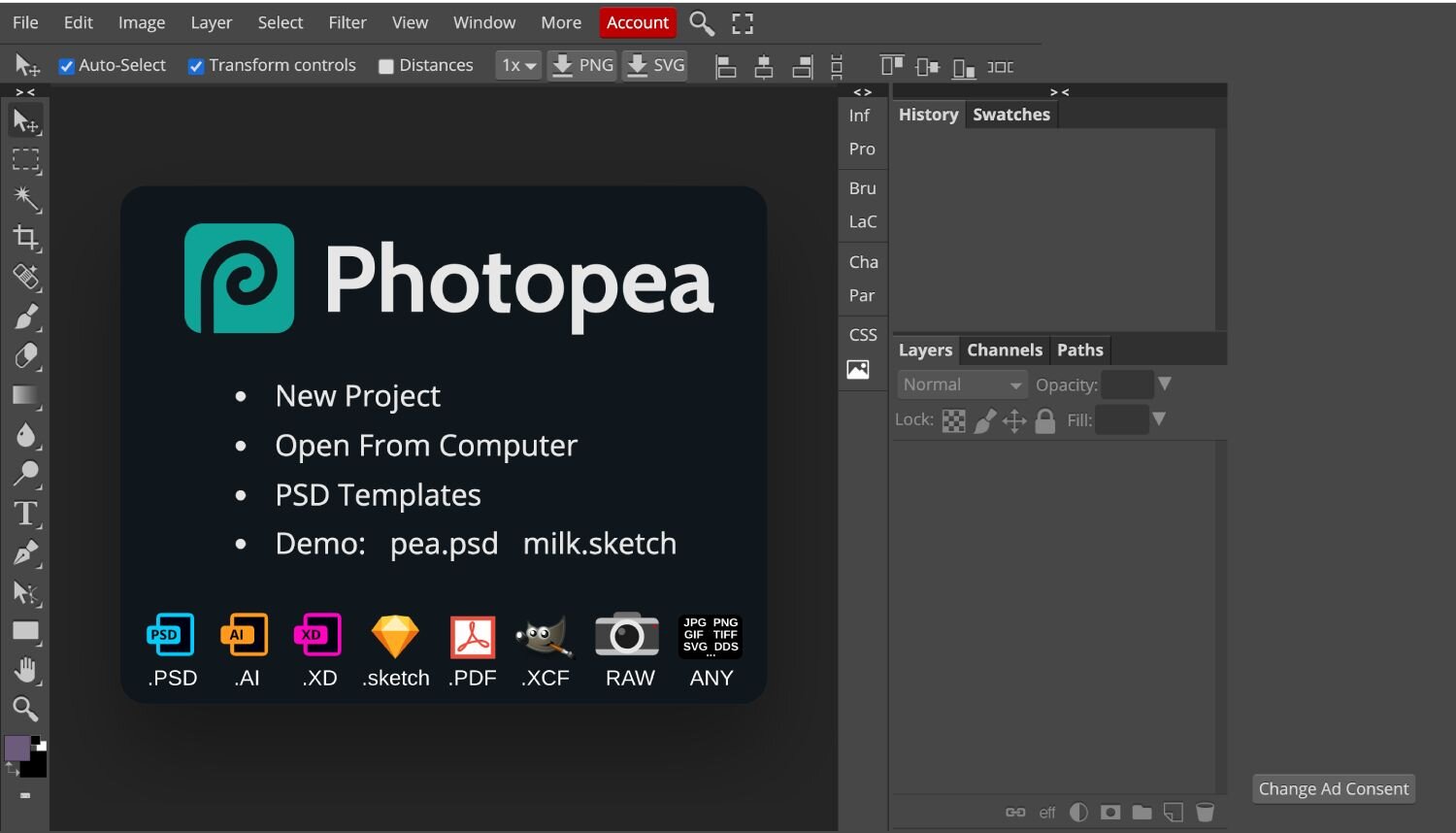
Task: Click the purple foreground color swatch
Action: 17,748
